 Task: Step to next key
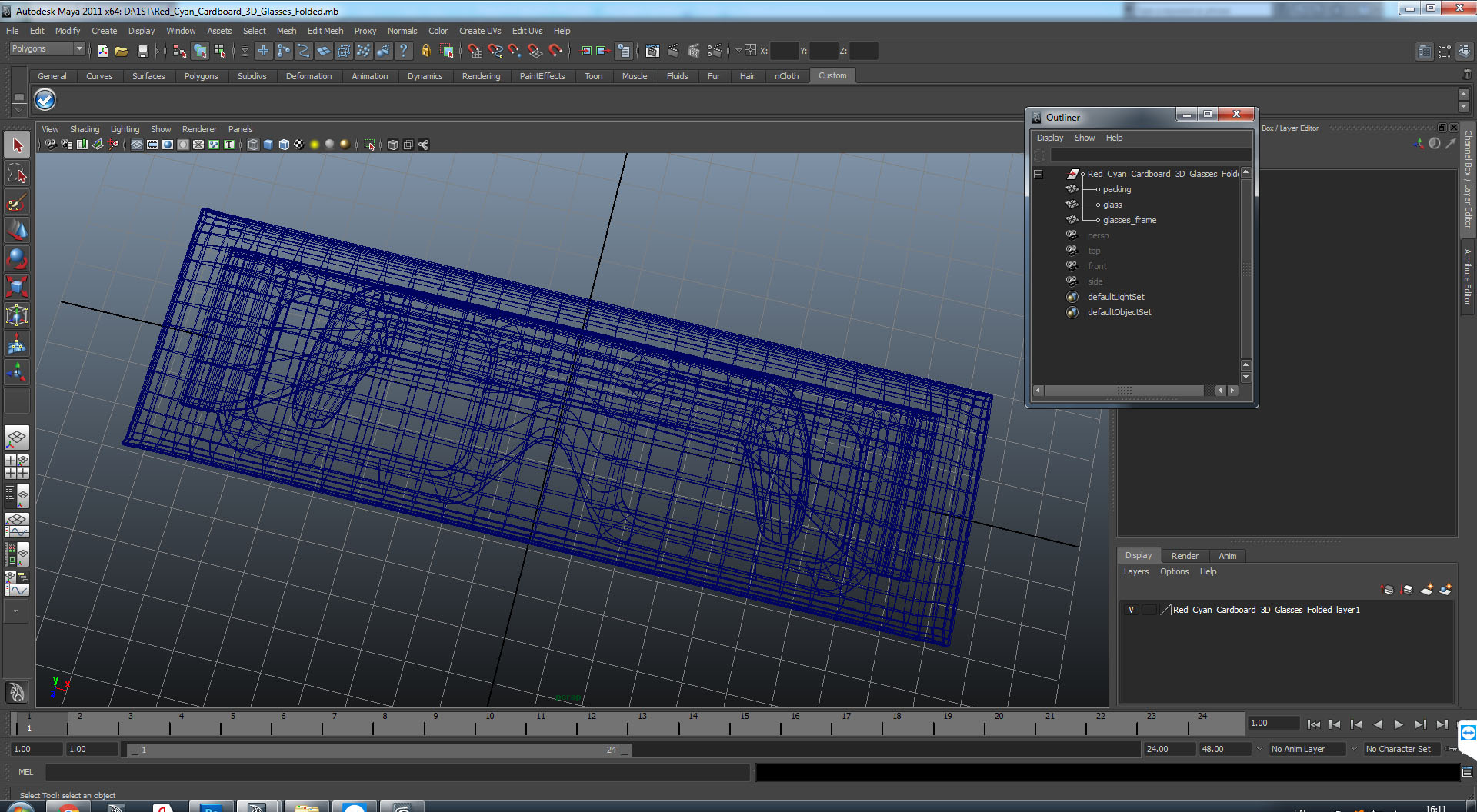[x=1420, y=724]
